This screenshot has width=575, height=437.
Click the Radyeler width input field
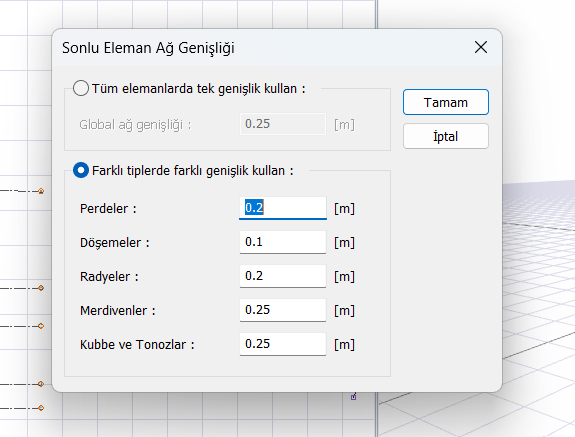tap(283, 276)
